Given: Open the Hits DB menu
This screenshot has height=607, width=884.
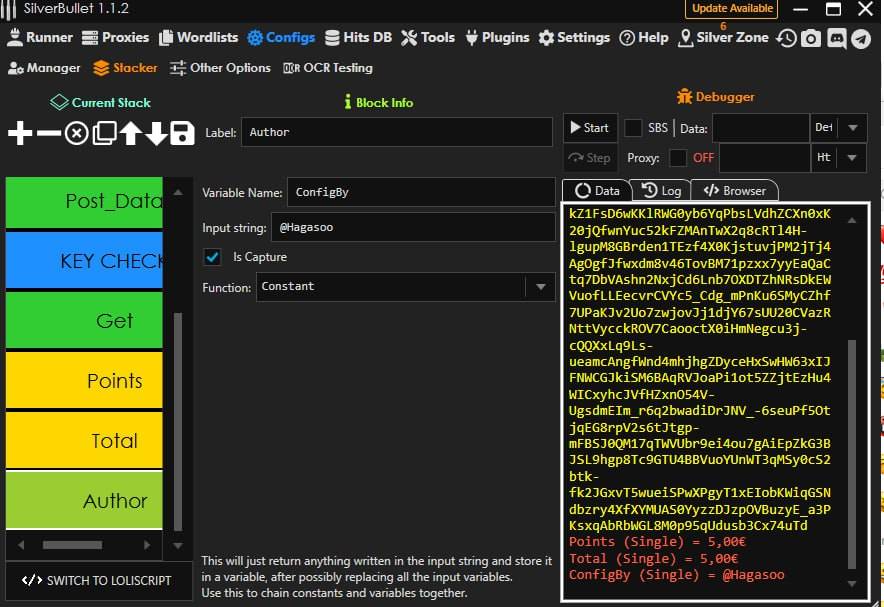Looking at the screenshot, I should point(358,38).
